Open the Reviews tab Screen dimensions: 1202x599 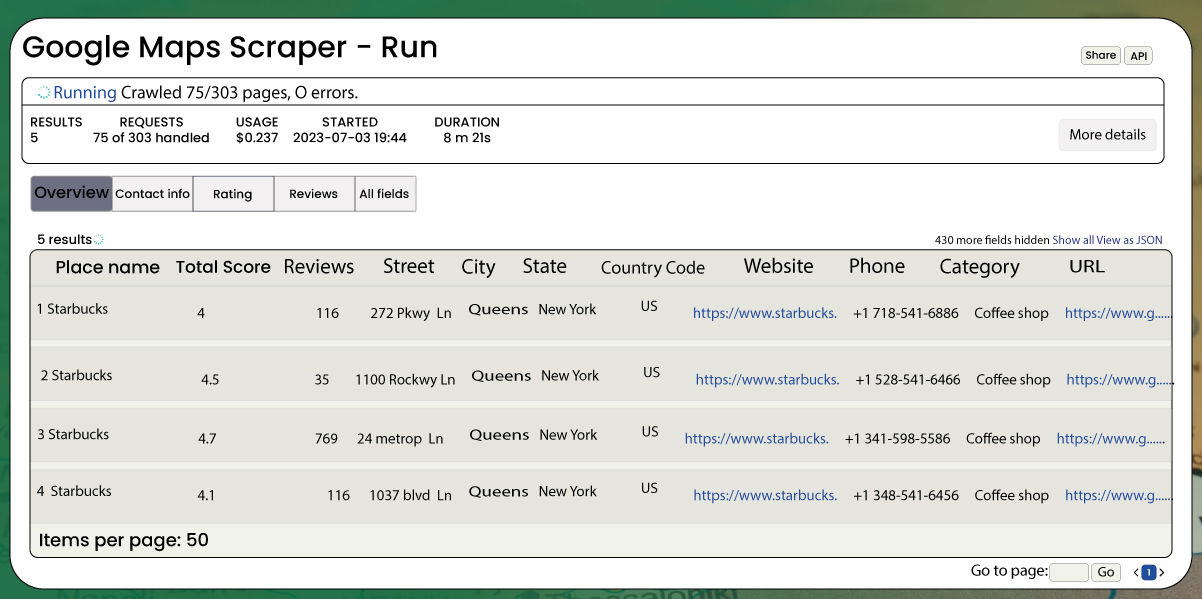tap(314, 194)
